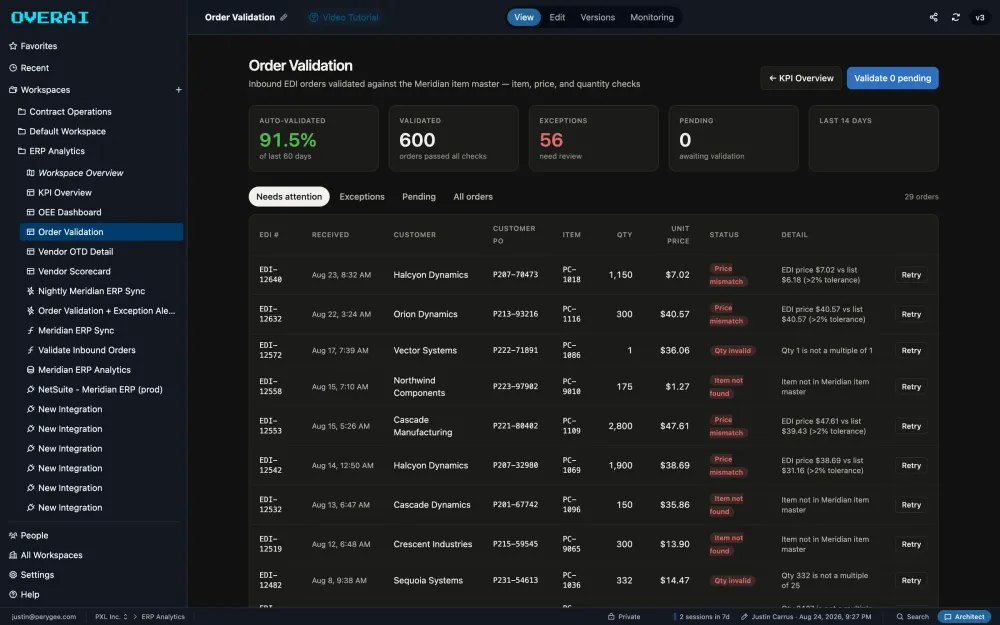Click the Customer column header
Image resolution: width=1000 pixels, height=625 pixels.
point(415,235)
